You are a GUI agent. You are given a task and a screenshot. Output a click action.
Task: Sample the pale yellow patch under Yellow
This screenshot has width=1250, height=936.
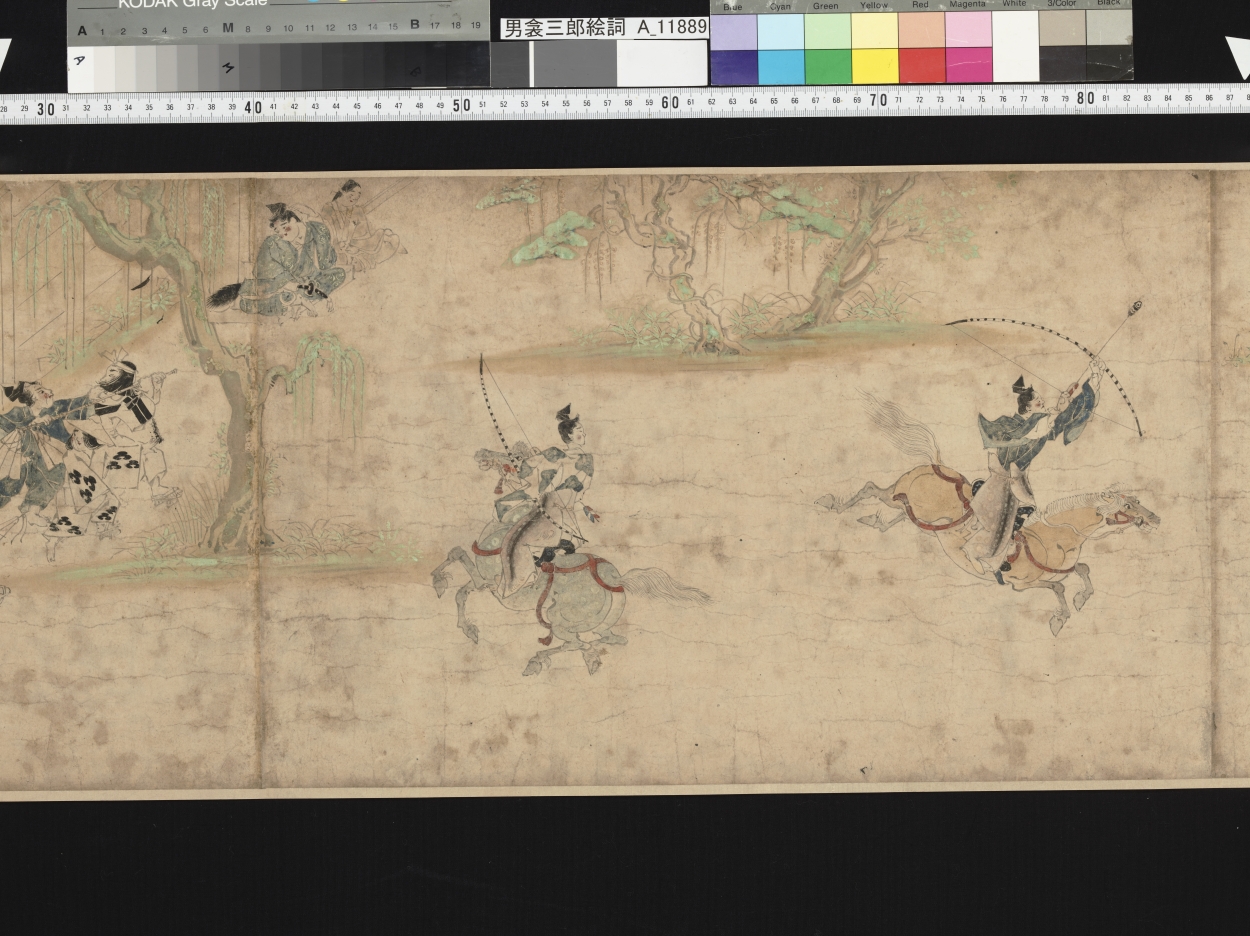click(x=874, y=31)
